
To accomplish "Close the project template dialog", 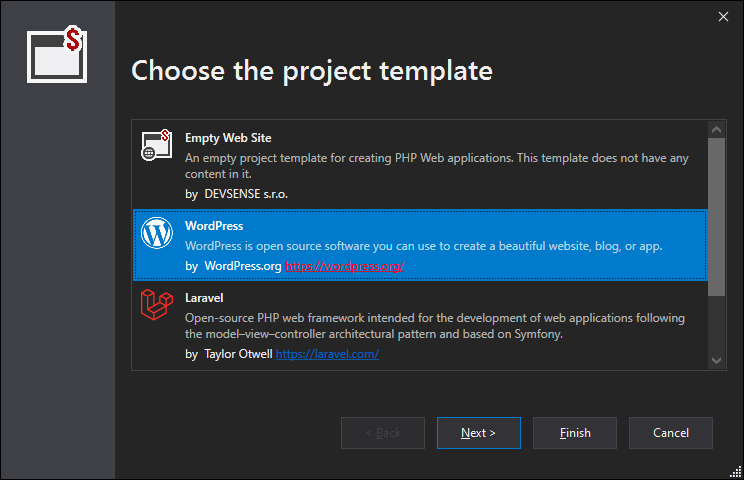I will tap(723, 17).
